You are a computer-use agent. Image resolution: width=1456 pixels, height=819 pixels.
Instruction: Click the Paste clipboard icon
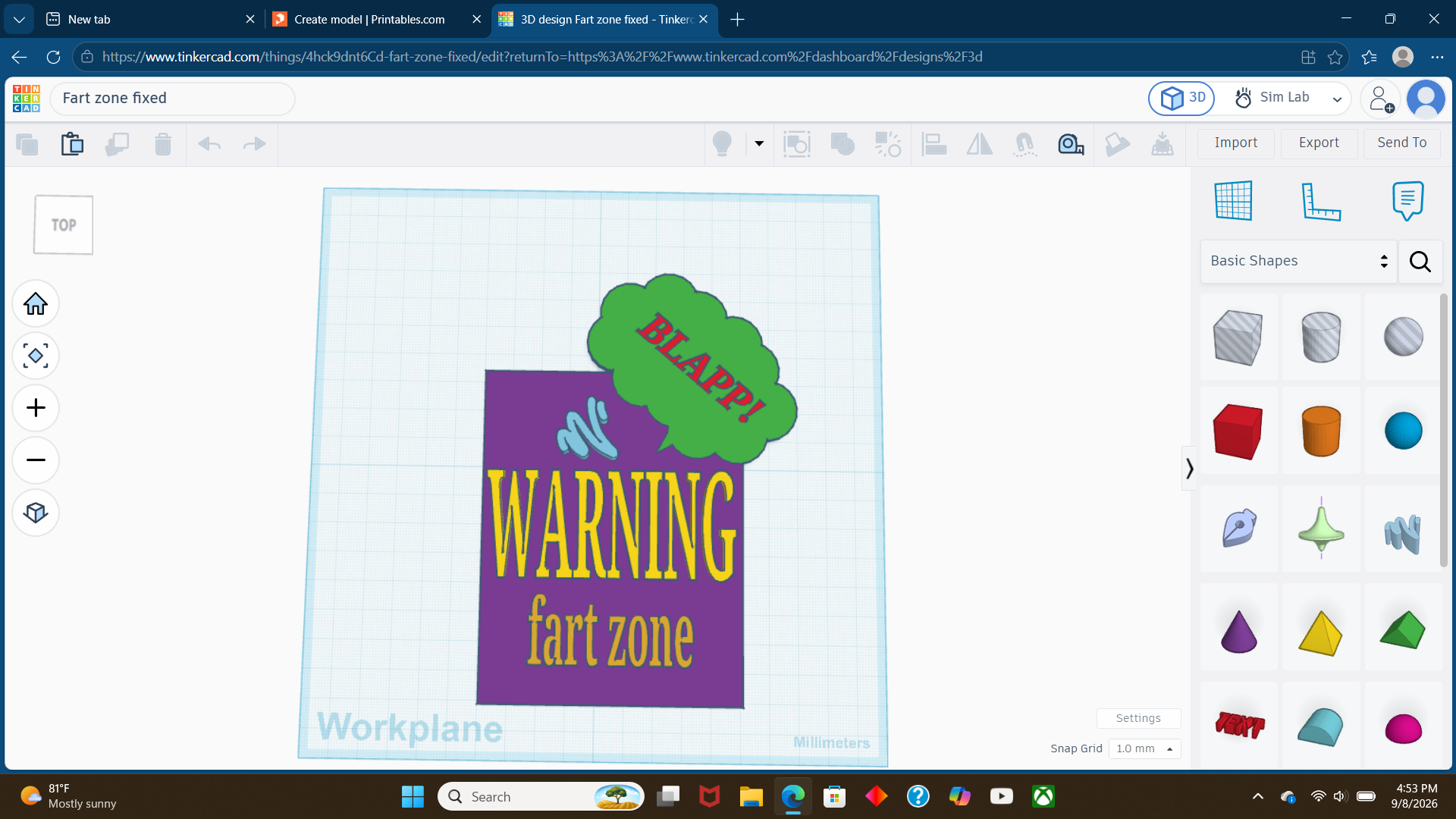72,143
